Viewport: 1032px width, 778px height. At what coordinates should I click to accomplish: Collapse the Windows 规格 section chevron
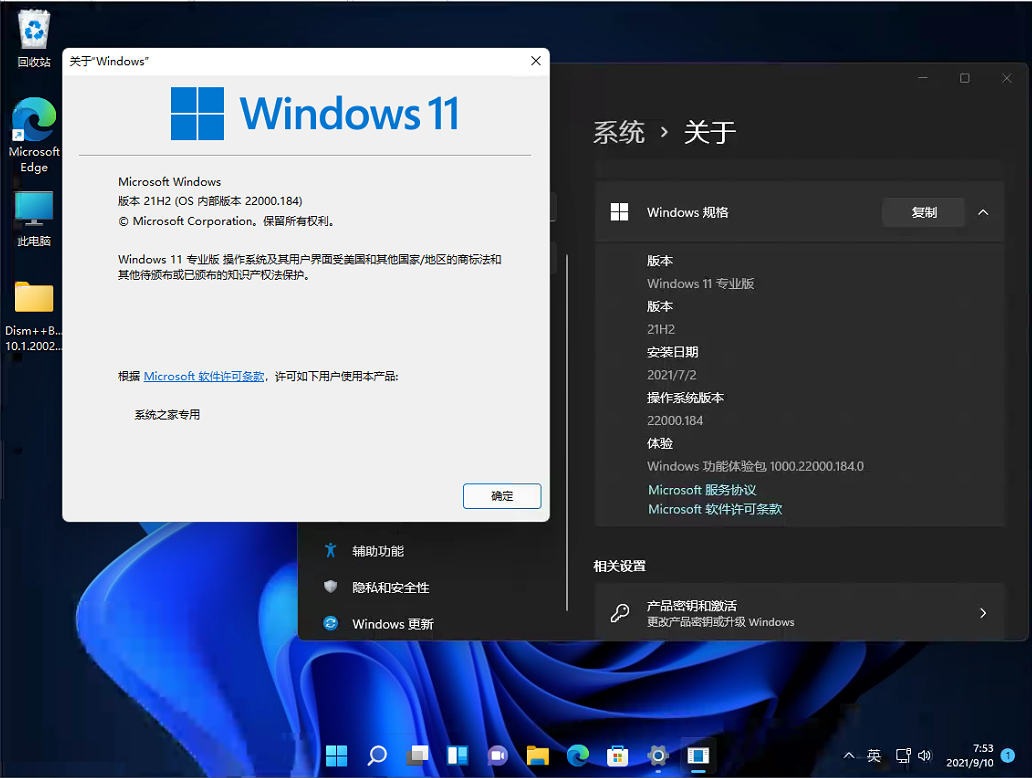983,212
